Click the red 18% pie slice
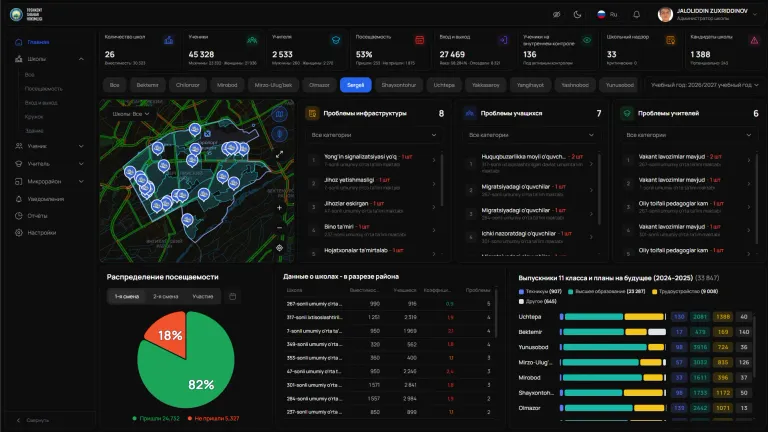Screen dimensions: 768x432 (169, 333)
